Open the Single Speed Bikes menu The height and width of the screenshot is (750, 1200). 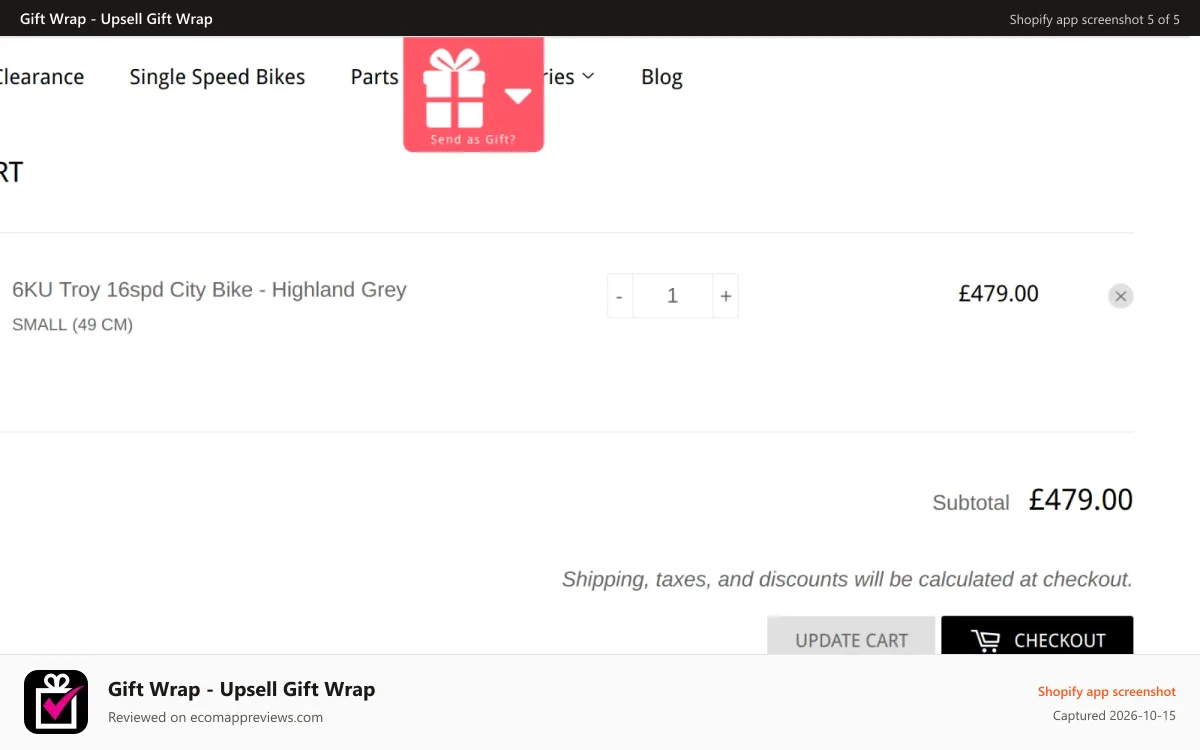pyautogui.click(x=217, y=77)
